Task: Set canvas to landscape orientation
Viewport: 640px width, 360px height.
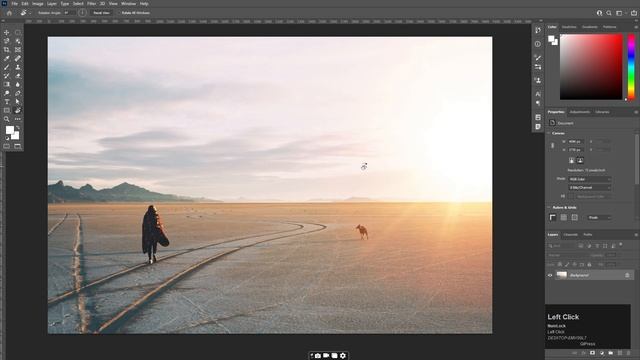Action: pyautogui.click(x=580, y=160)
